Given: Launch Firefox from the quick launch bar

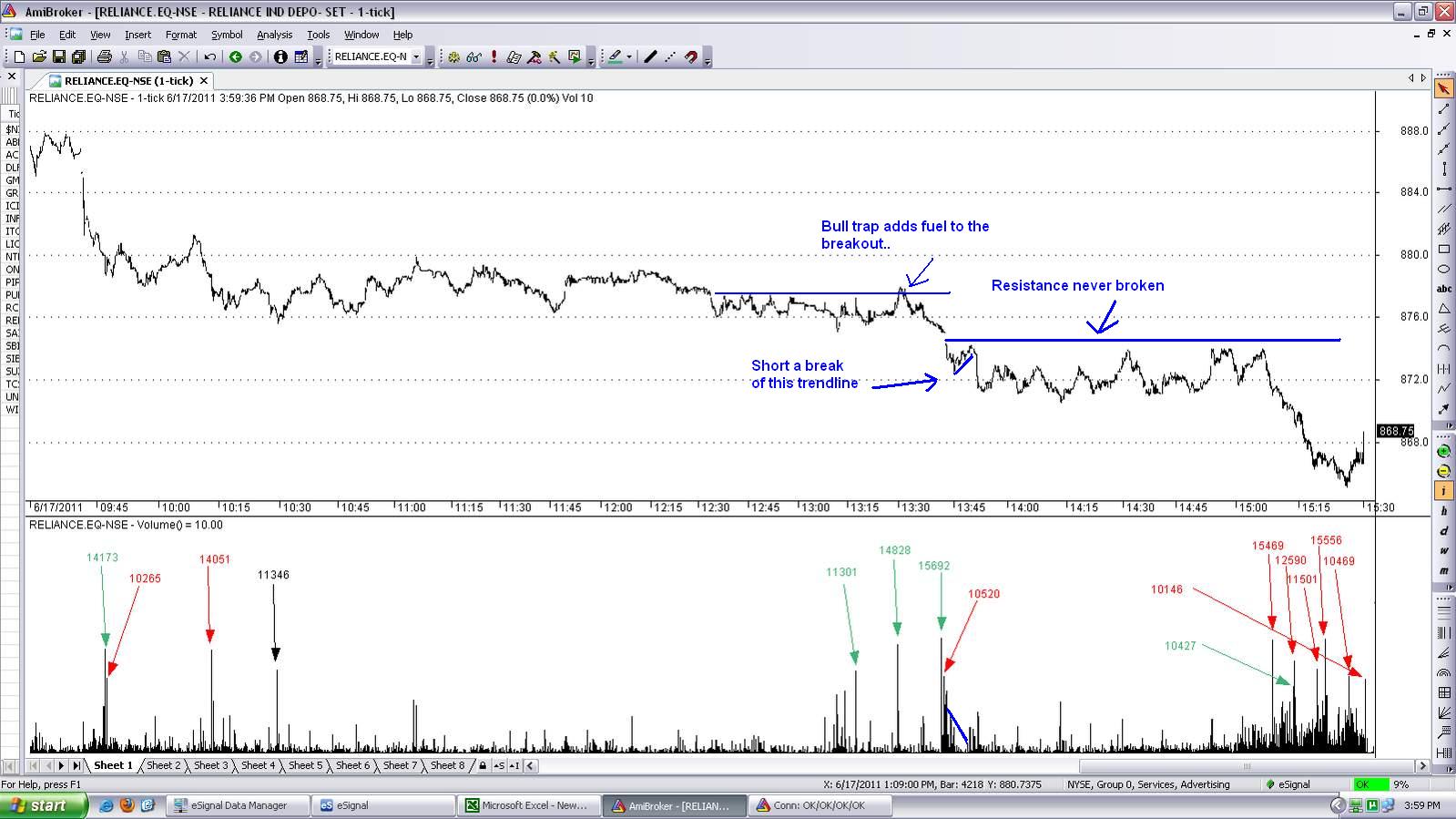Looking at the screenshot, I should coord(127,805).
